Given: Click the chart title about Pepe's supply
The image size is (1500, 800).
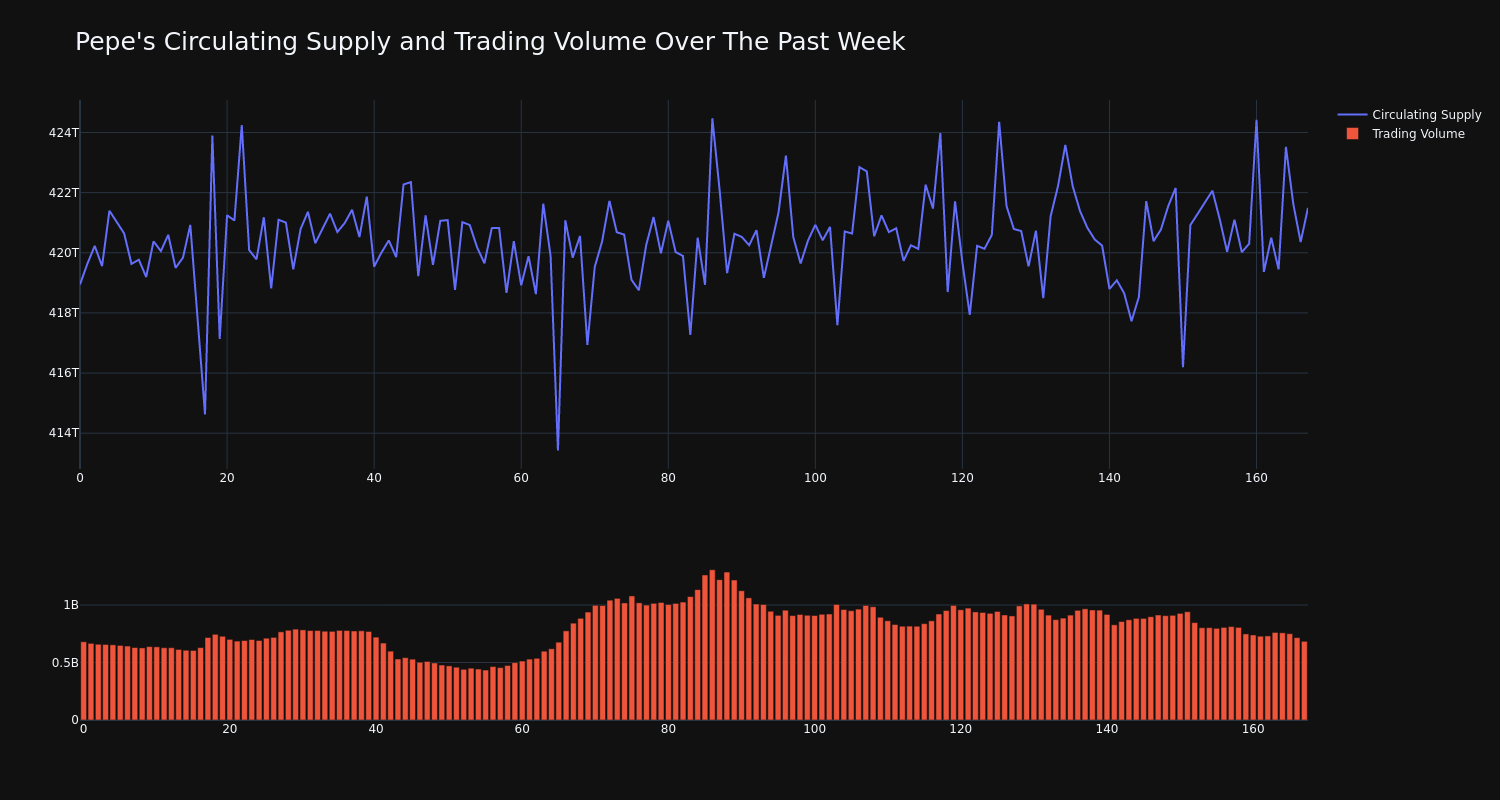Looking at the screenshot, I should pyautogui.click(x=490, y=42).
